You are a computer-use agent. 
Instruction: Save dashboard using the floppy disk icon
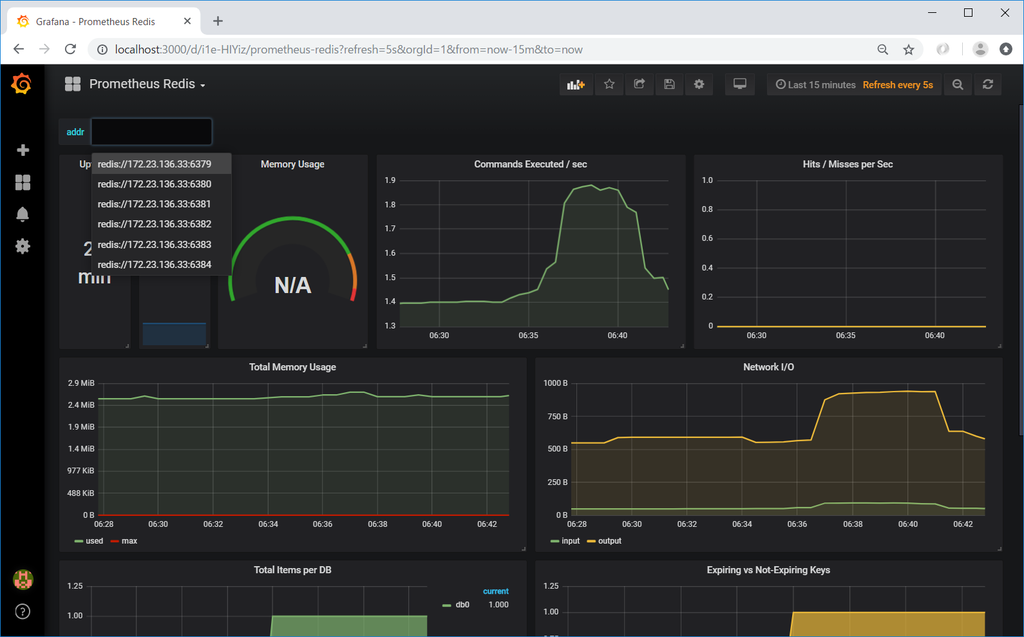[669, 84]
